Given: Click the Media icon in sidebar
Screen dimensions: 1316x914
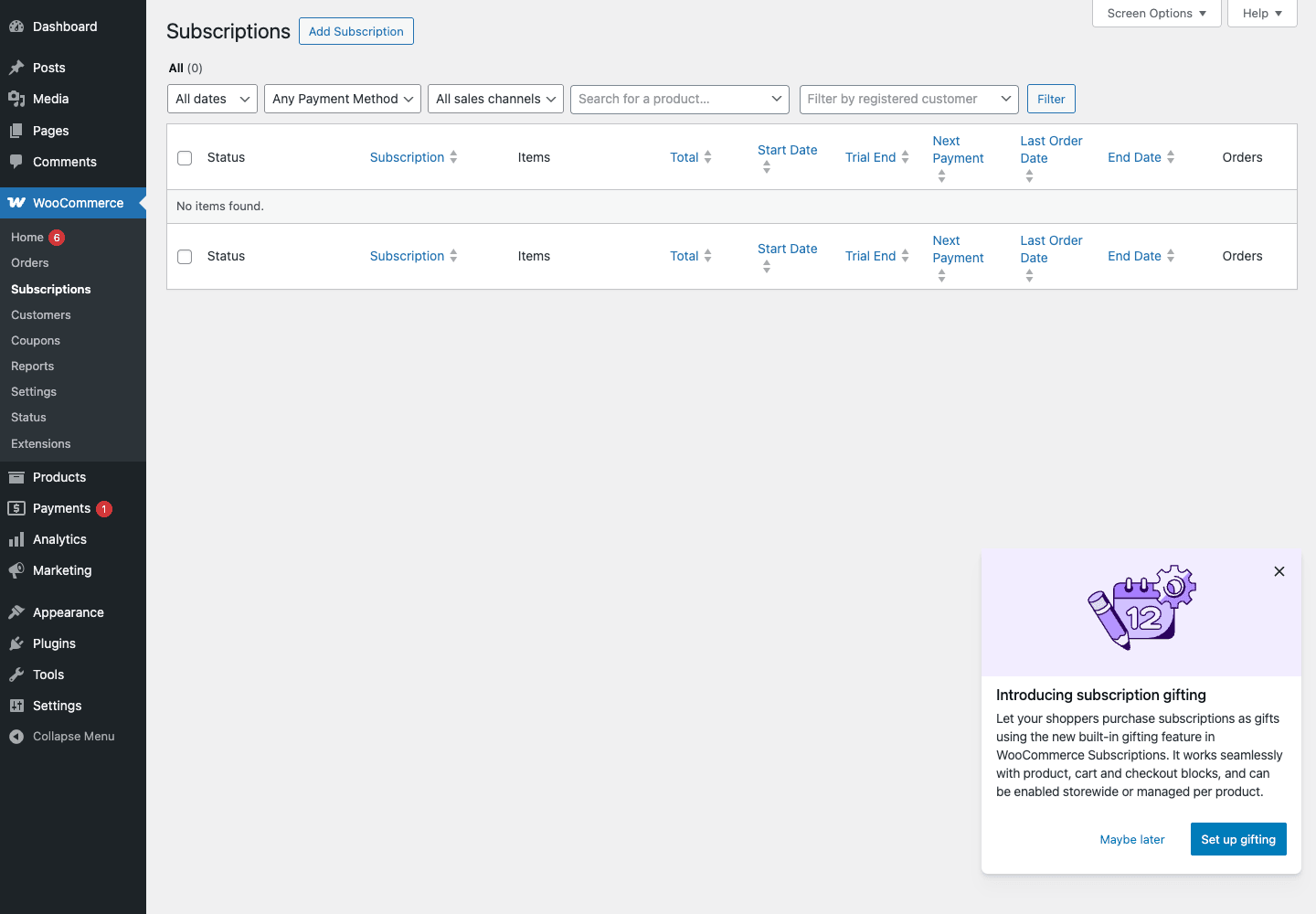Looking at the screenshot, I should pos(16,99).
